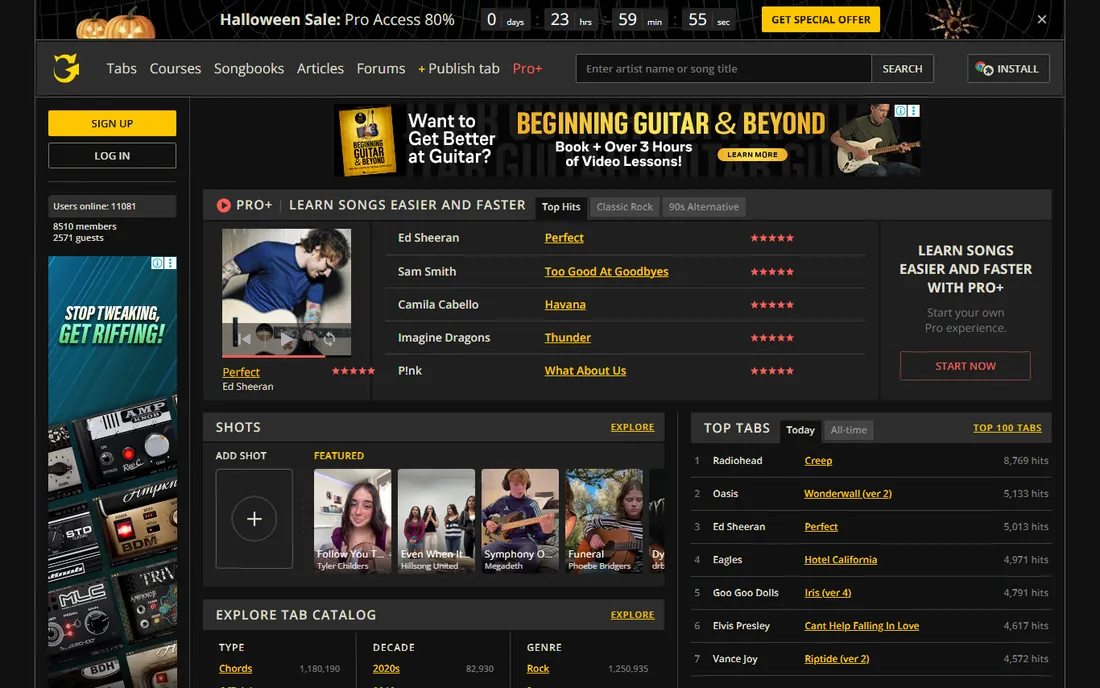Focus the artist or song search field
The width and height of the screenshot is (1100, 688).
(x=723, y=69)
